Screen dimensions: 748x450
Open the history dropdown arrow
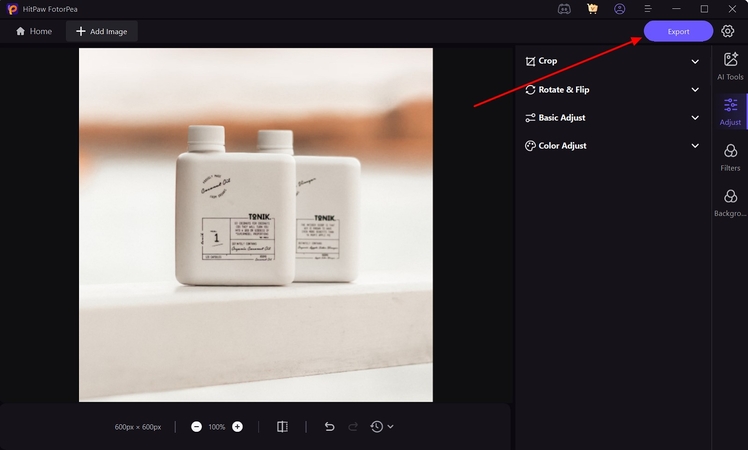[390, 427]
